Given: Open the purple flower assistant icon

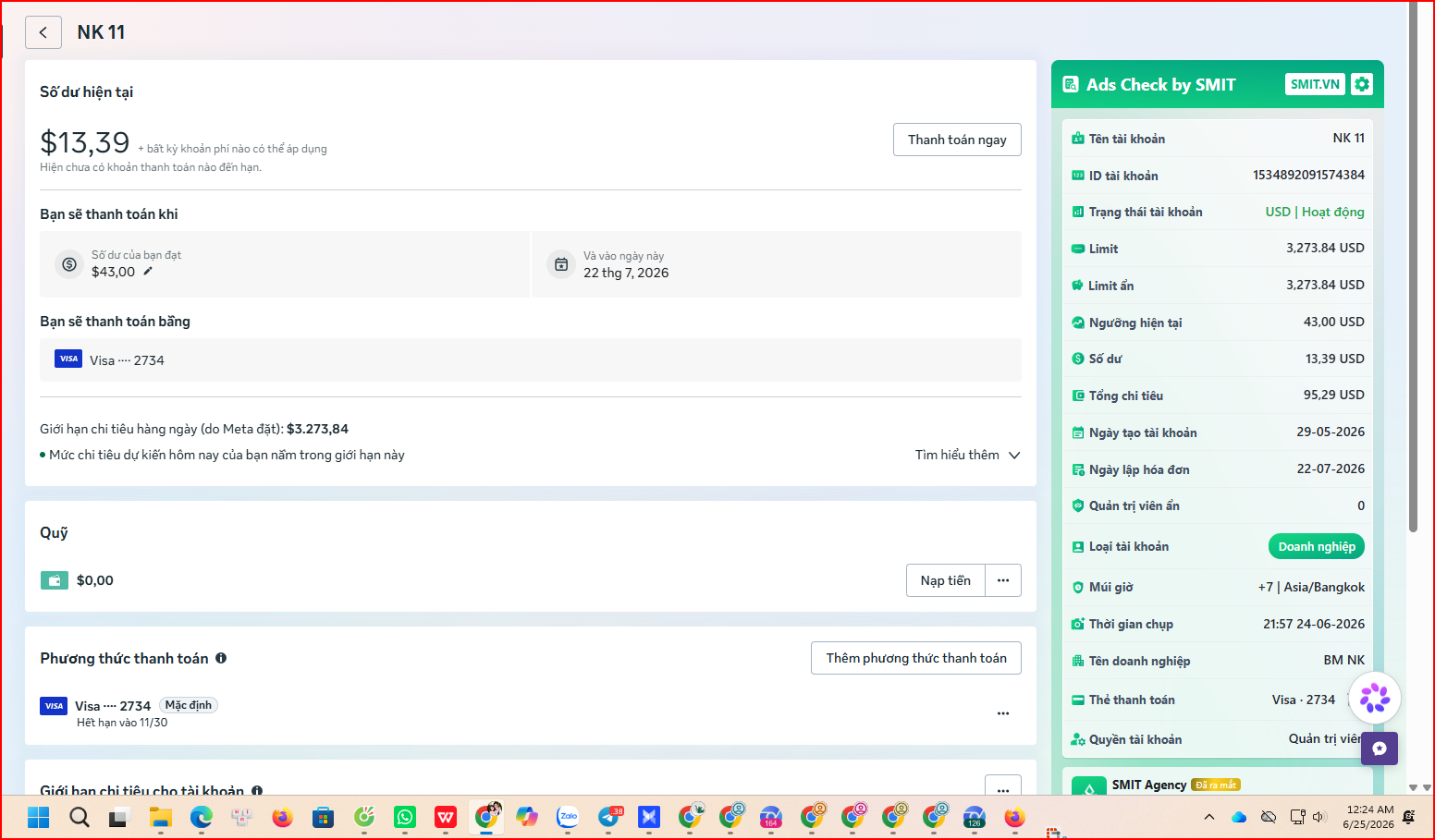Looking at the screenshot, I should (1375, 698).
